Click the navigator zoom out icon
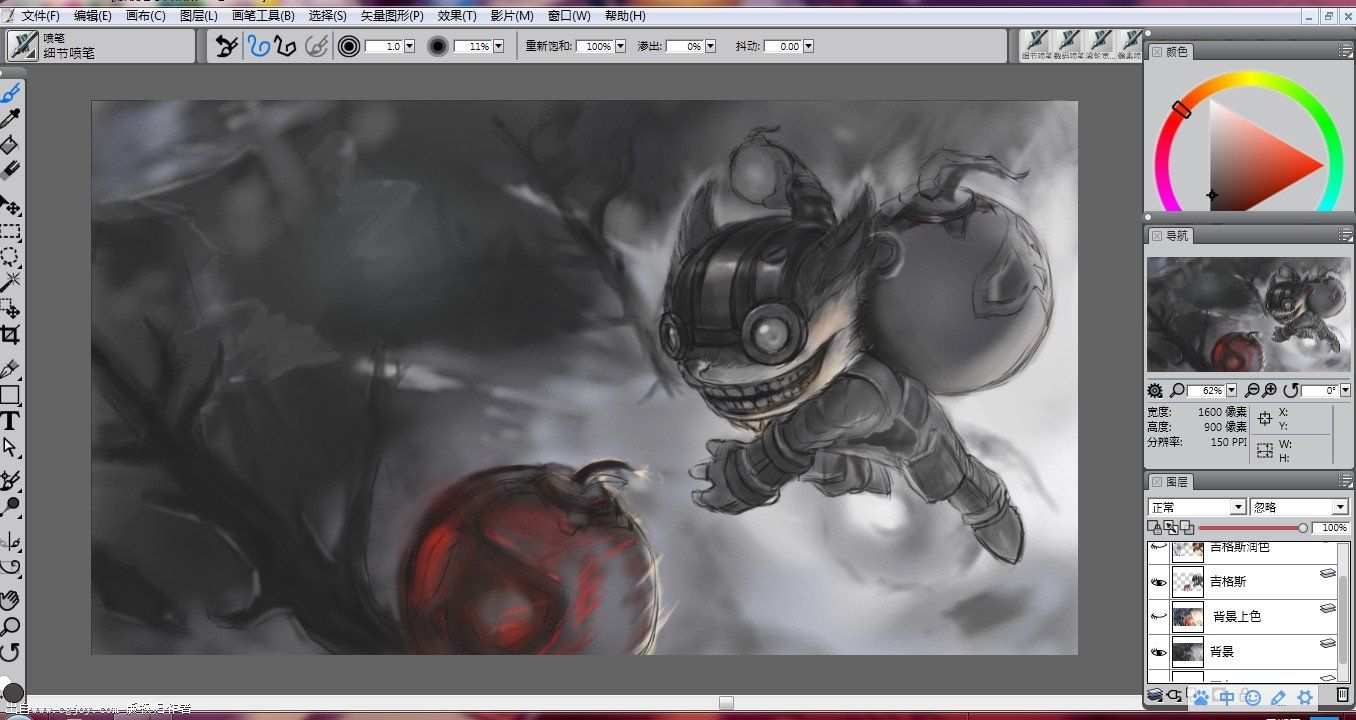The height and width of the screenshot is (720, 1356). 1252,390
